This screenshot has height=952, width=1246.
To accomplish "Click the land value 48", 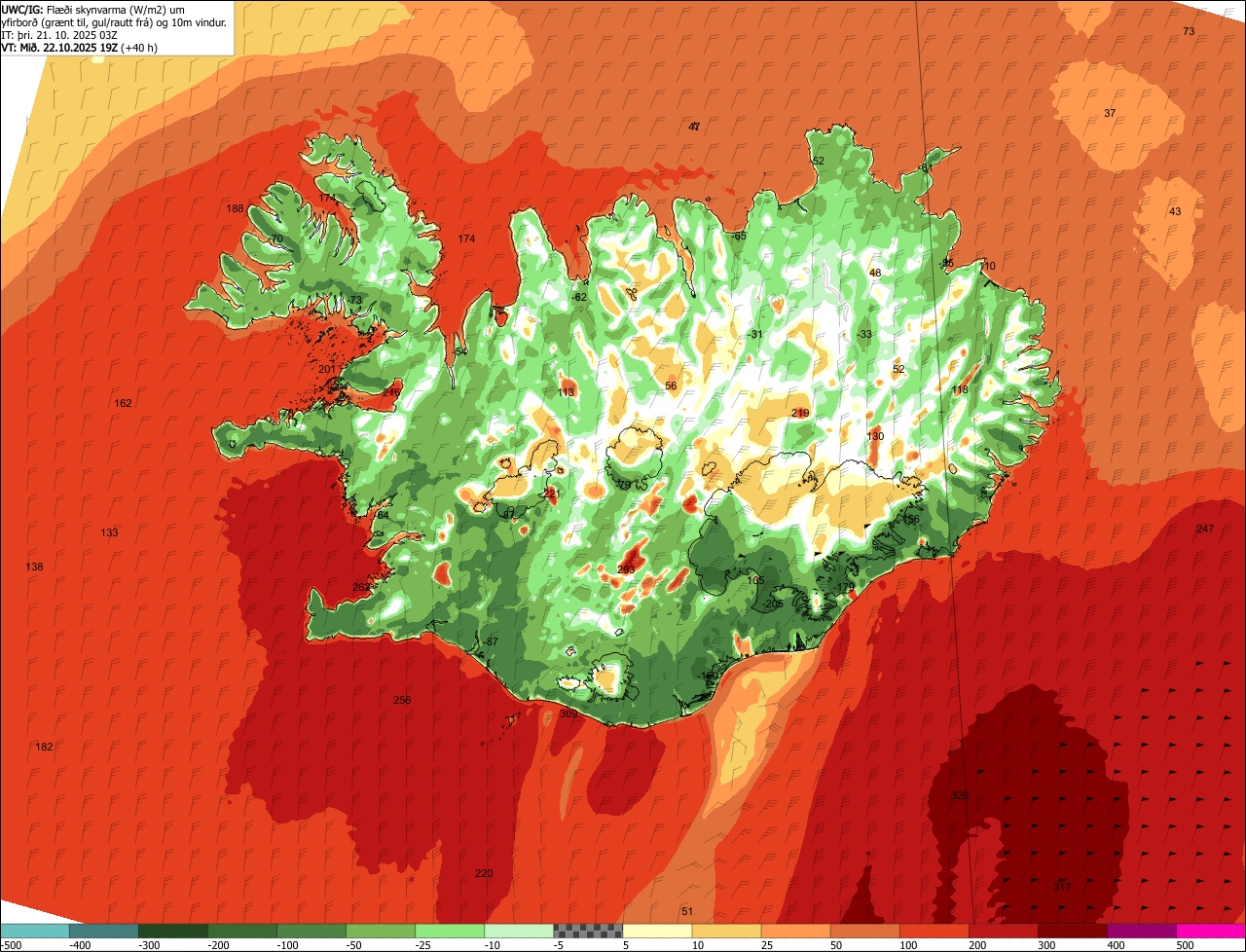I will pos(875,273).
